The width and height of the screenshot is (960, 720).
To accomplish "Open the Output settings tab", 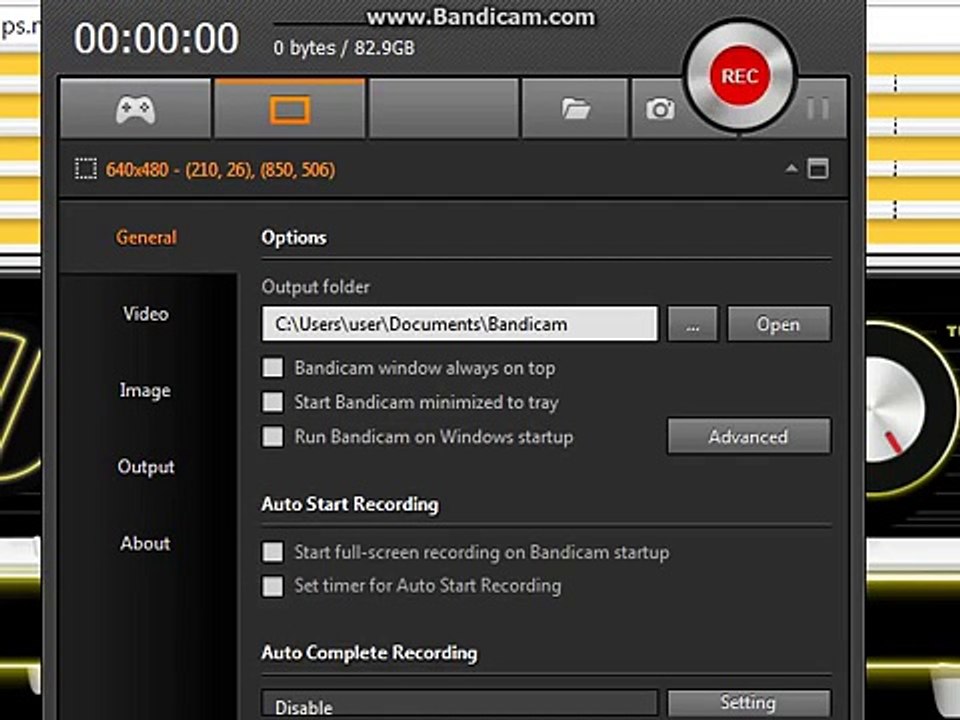I will point(146,467).
